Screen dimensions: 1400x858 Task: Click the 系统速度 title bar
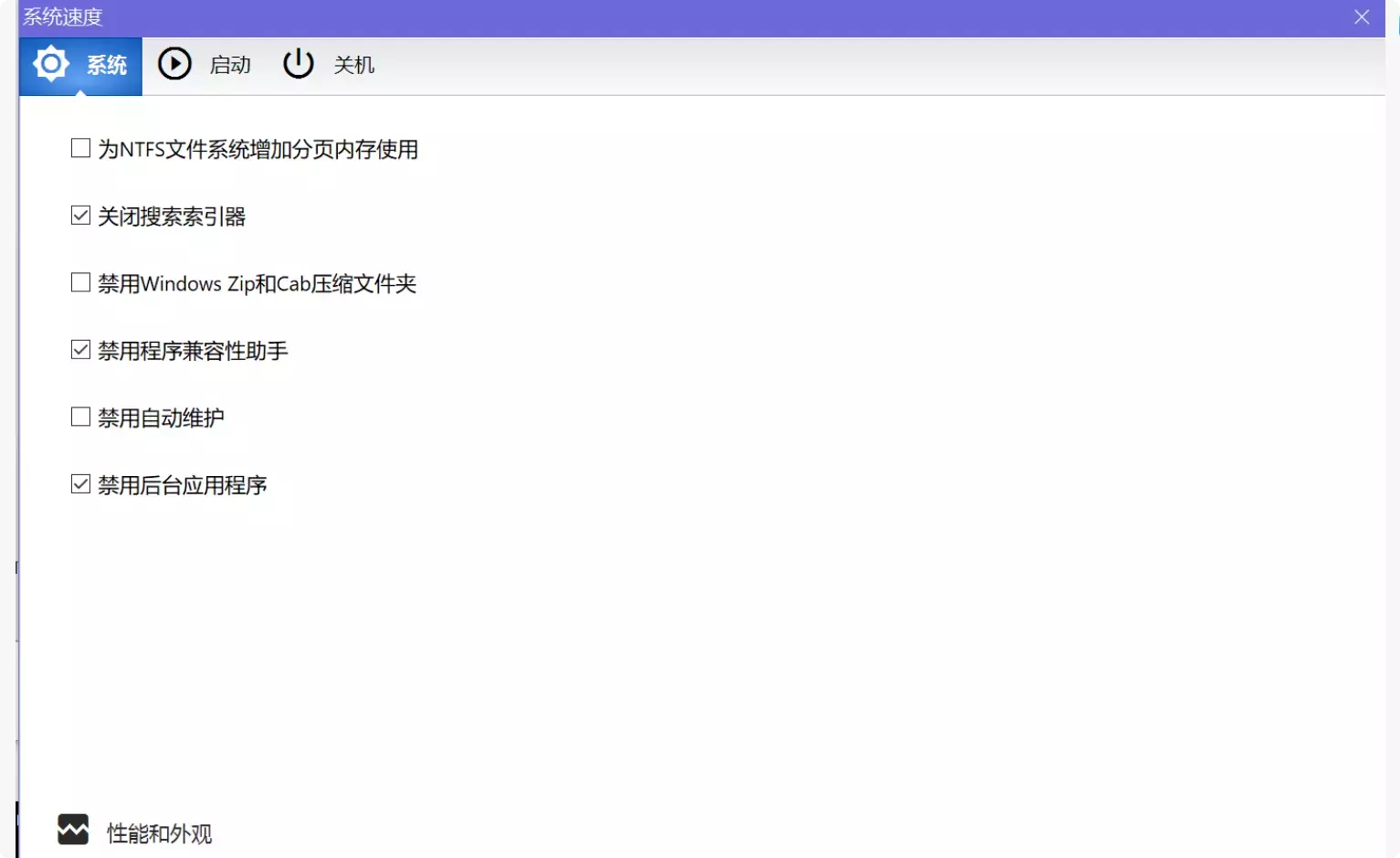(x=60, y=16)
